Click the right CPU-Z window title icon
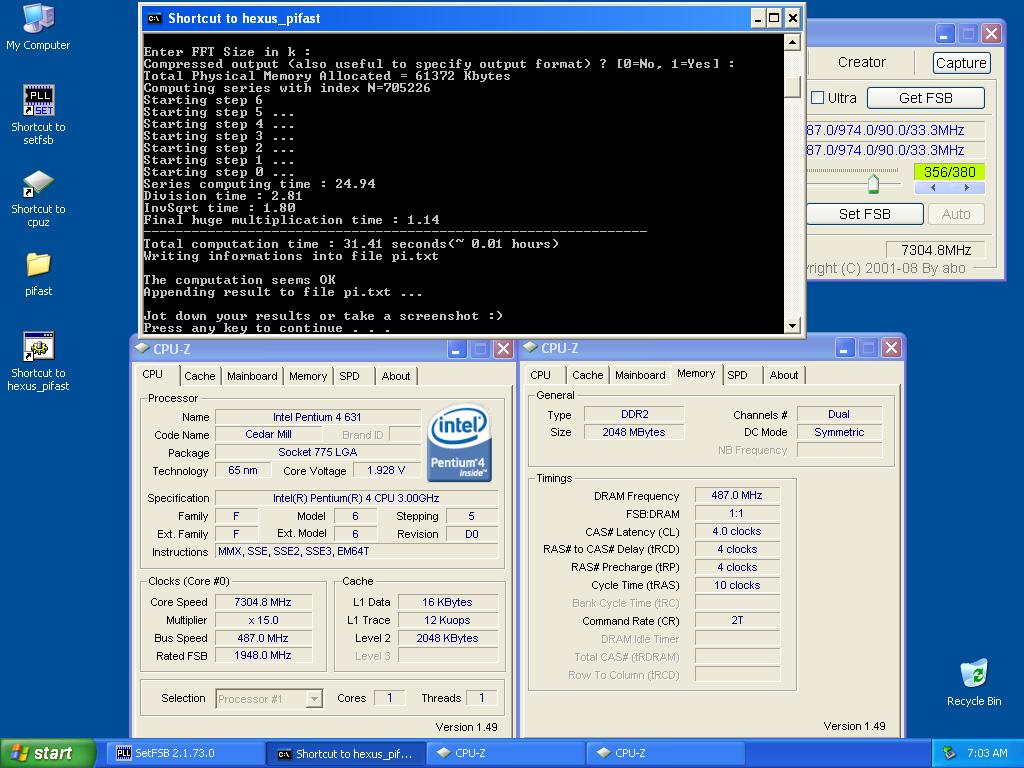1024x768 pixels. click(x=530, y=347)
